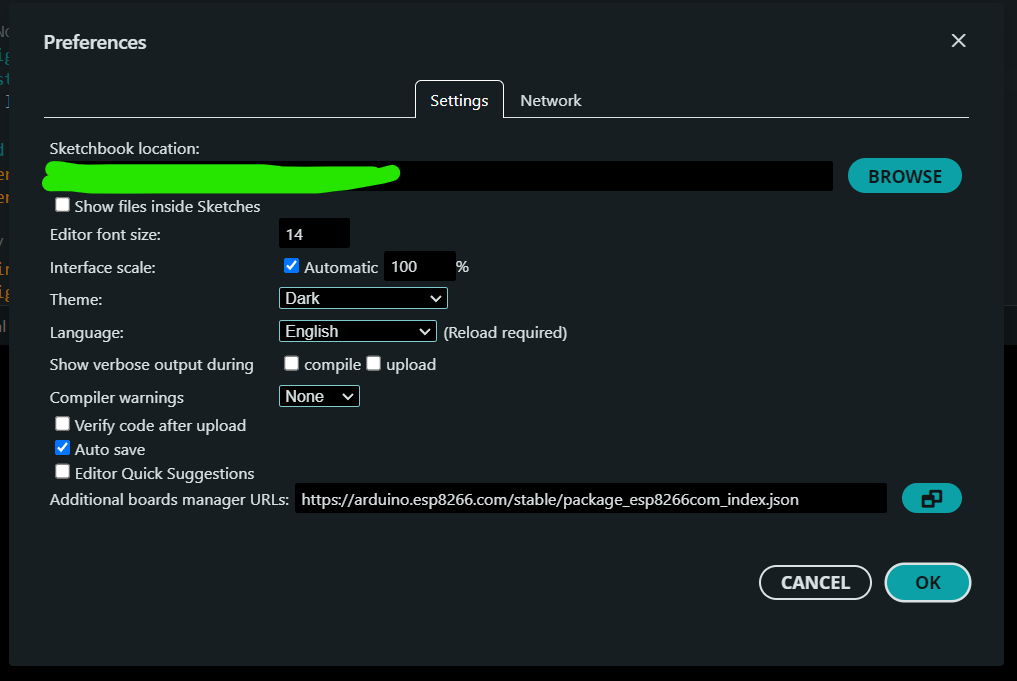Expand the Compiler warnings dropdown
Screen dimensions: 1017x681
[319, 396]
